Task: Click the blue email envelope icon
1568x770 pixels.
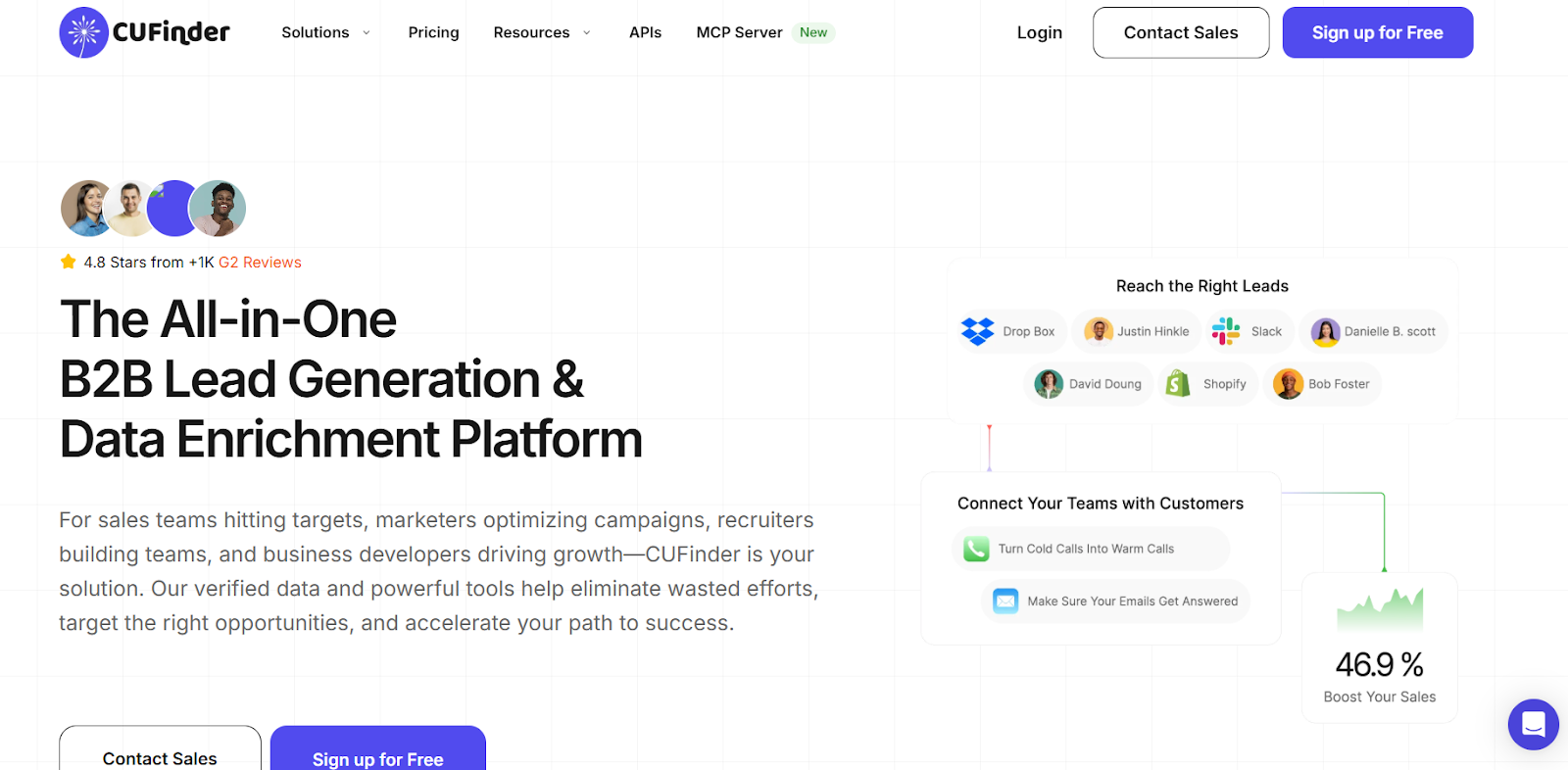Action: (x=1005, y=601)
